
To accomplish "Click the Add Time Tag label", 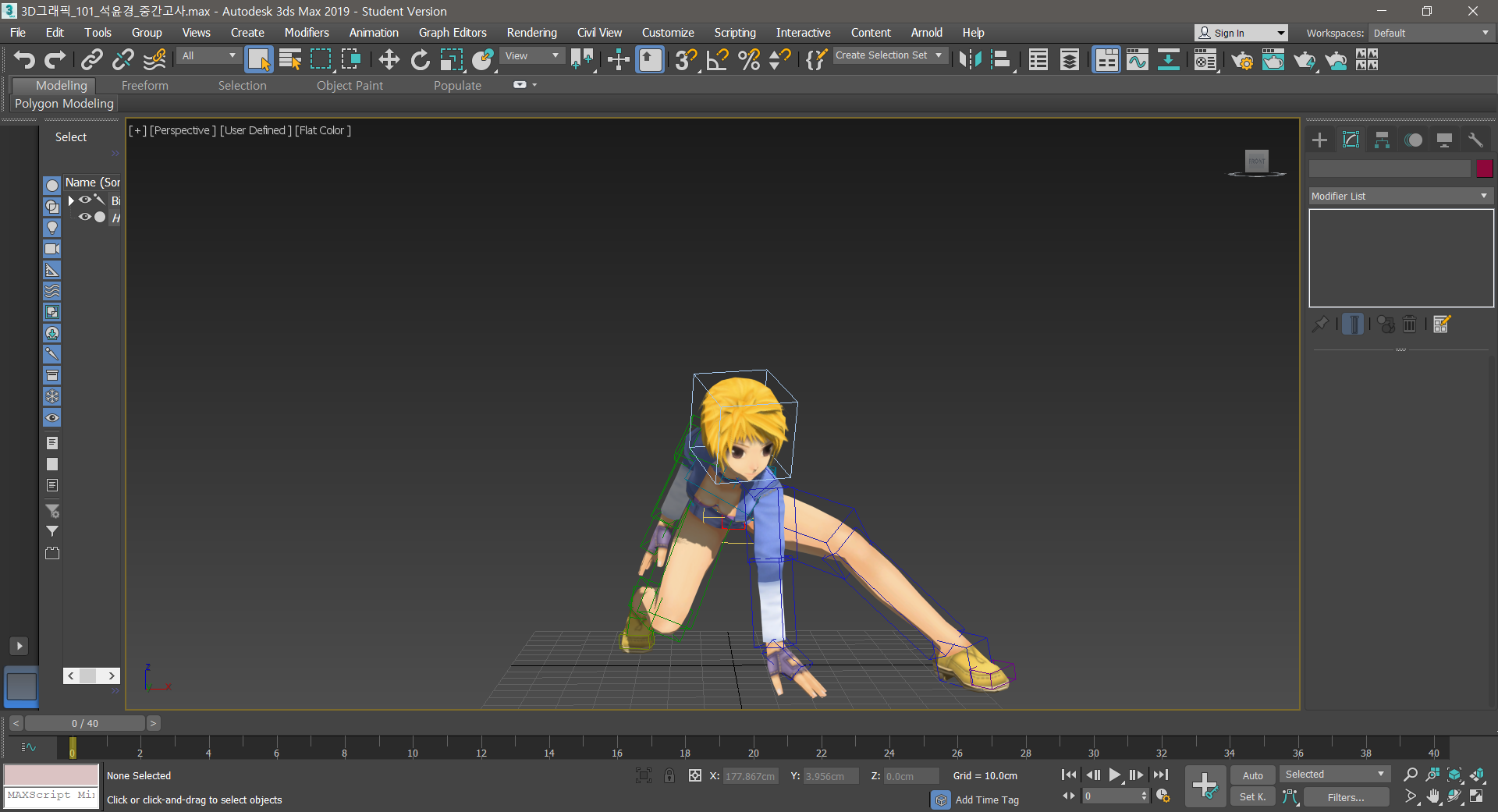I will pyautogui.click(x=987, y=800).
